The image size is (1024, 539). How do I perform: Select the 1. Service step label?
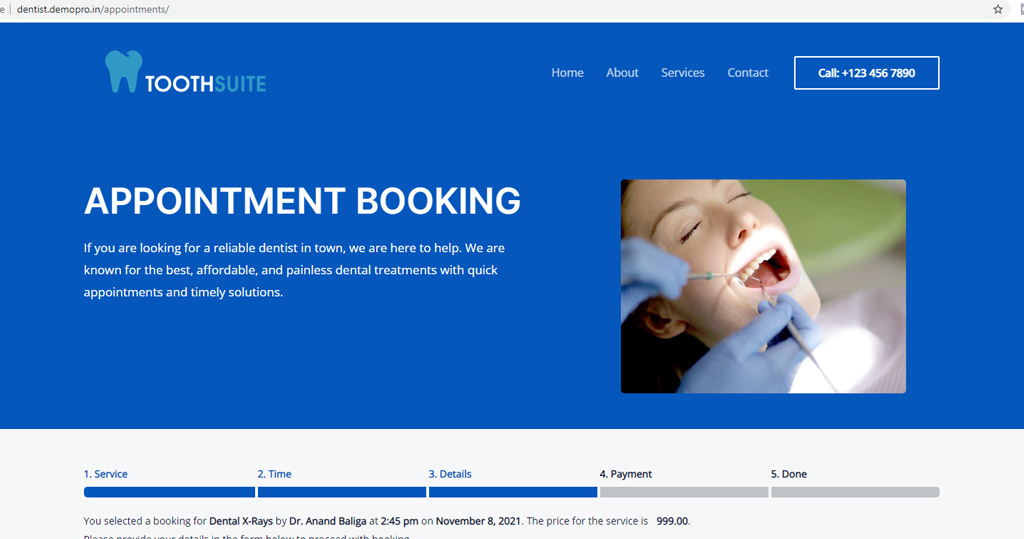[105, 474]
